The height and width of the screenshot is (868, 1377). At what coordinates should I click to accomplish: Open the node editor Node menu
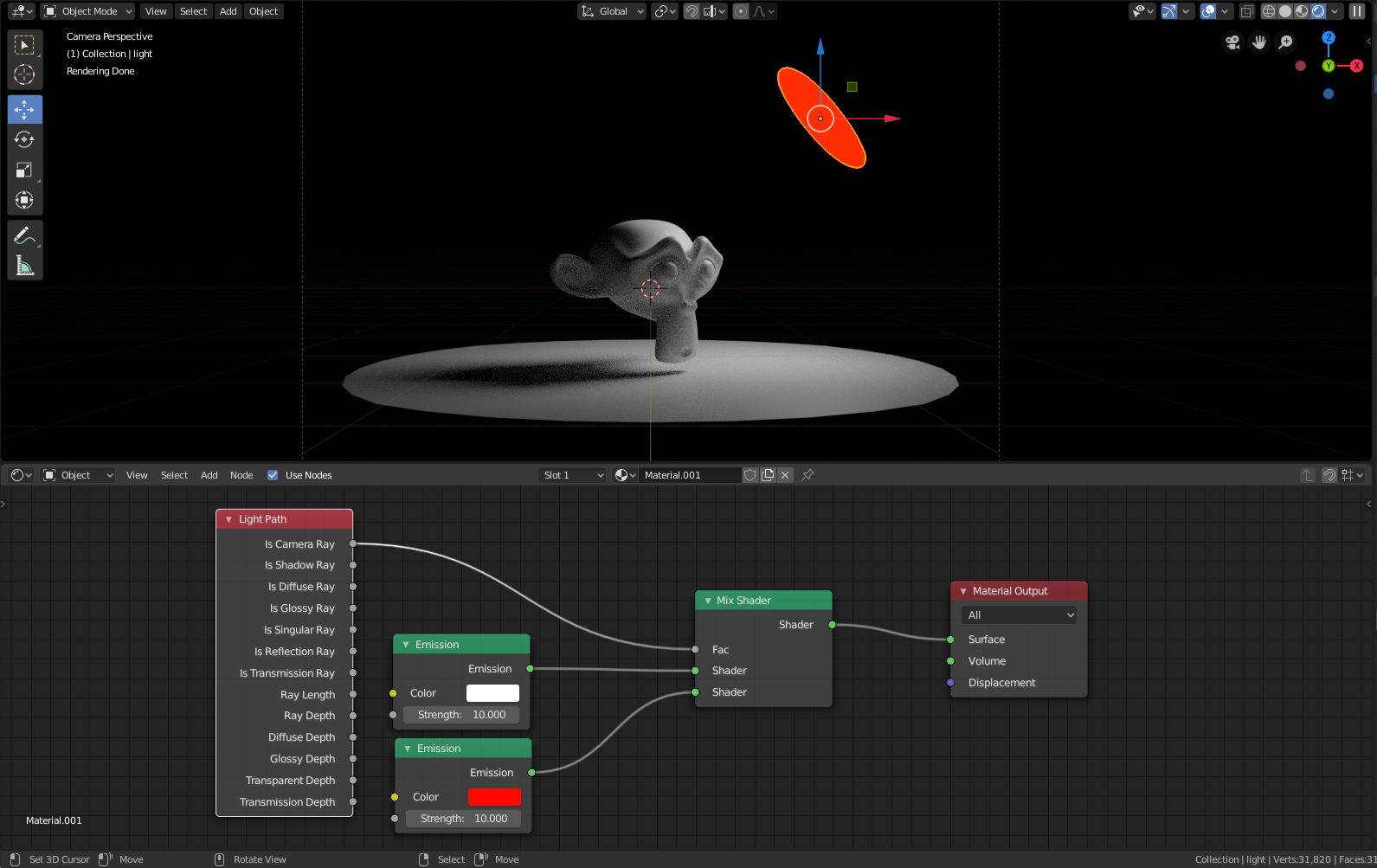point(241,475)
